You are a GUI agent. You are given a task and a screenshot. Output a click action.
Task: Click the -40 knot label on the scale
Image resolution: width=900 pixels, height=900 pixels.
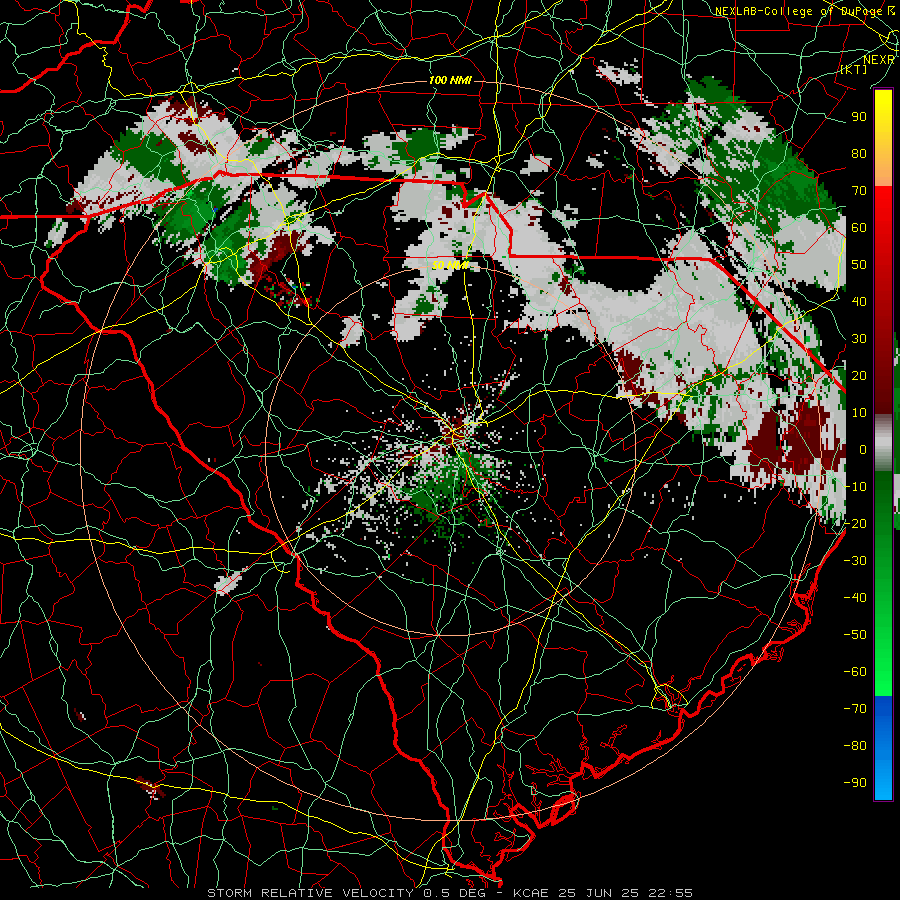pos(855,598)
